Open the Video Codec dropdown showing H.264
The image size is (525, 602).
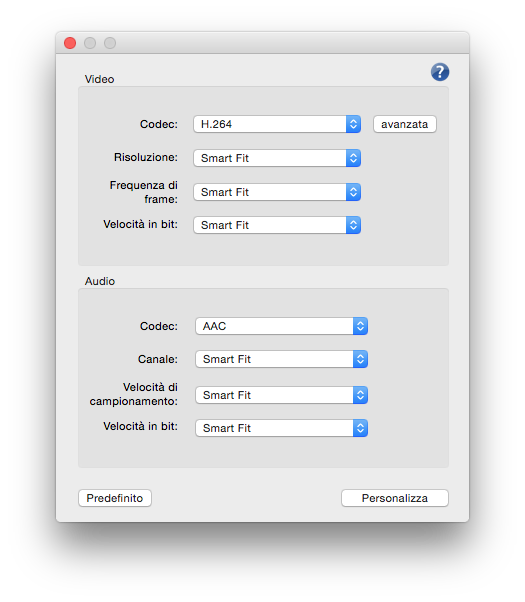[x=277, y=124]
